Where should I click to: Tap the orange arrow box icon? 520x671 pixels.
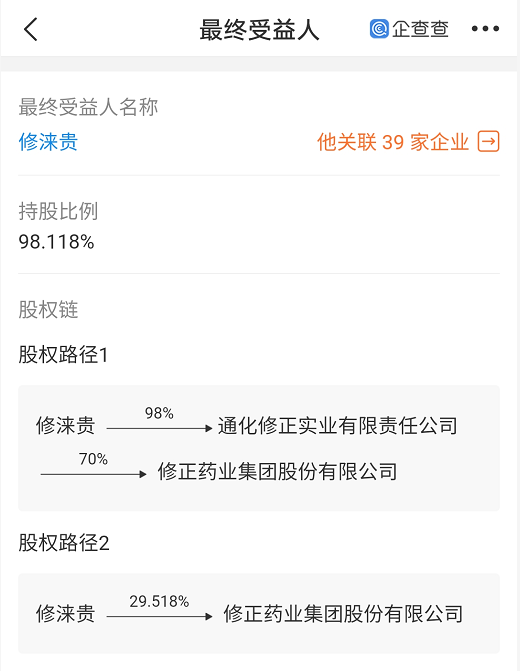[x=488, y=142]
